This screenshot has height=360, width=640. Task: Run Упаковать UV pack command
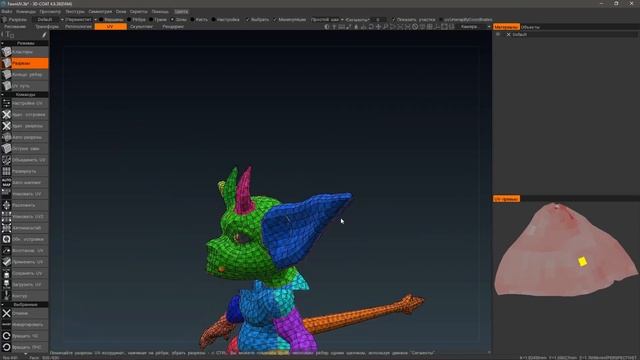tap(24, 194)
